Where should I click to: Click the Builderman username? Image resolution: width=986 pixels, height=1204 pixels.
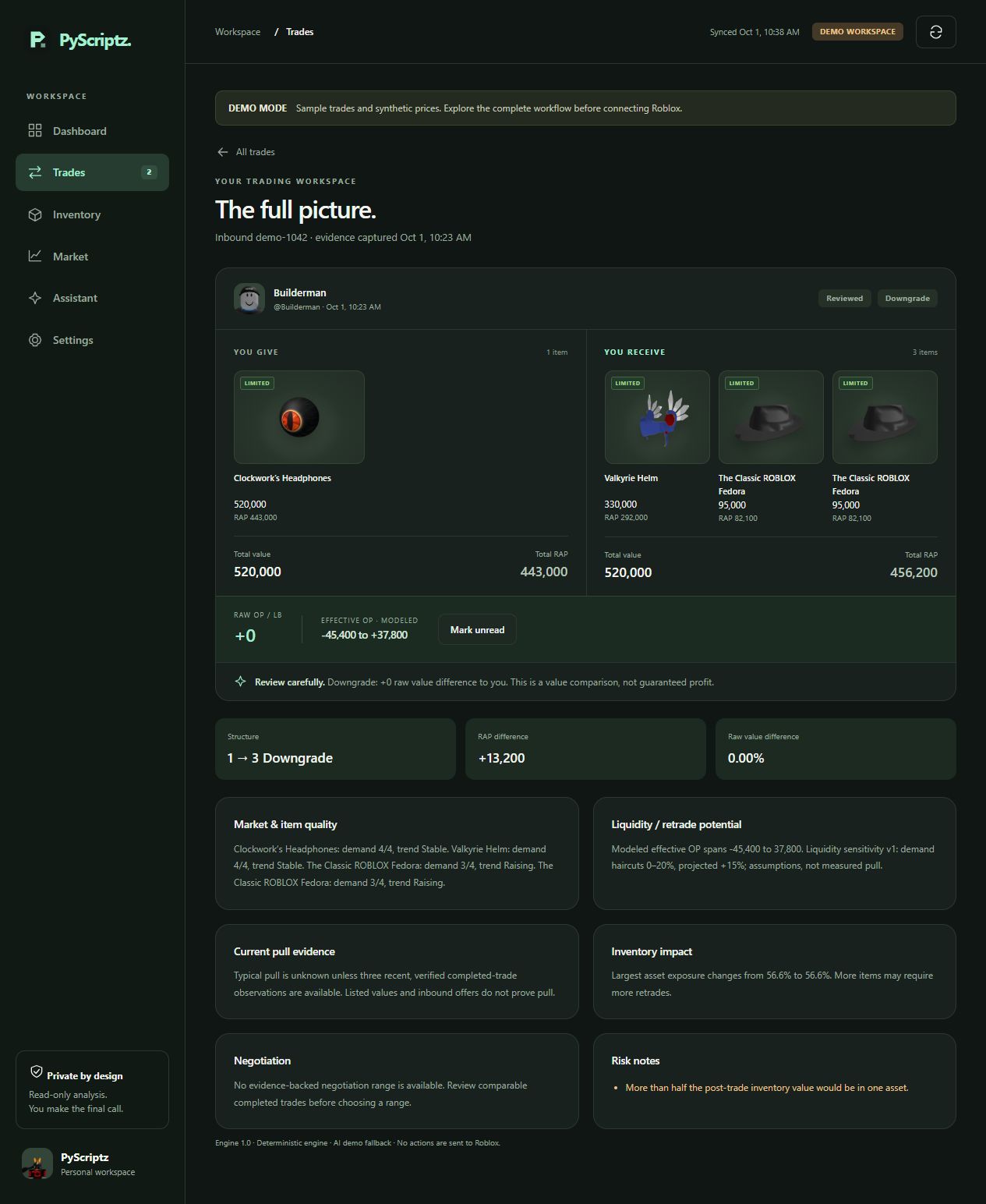300,292
